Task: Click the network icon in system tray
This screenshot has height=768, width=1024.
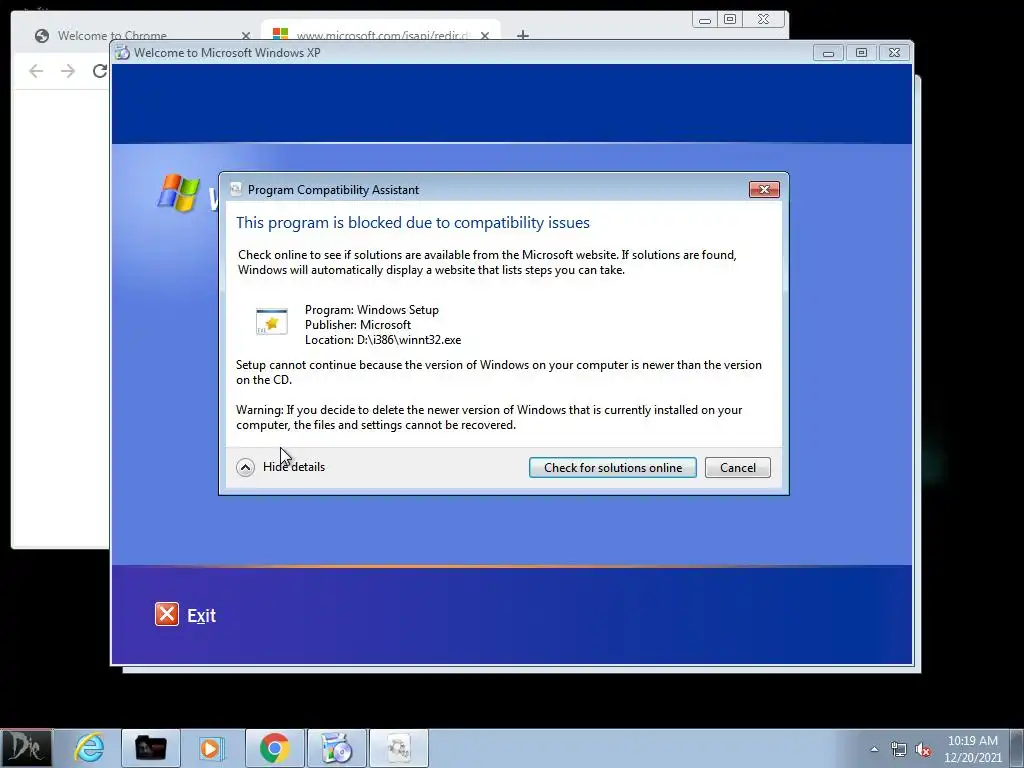Action: pyautogui.click(x=899, y=749)
